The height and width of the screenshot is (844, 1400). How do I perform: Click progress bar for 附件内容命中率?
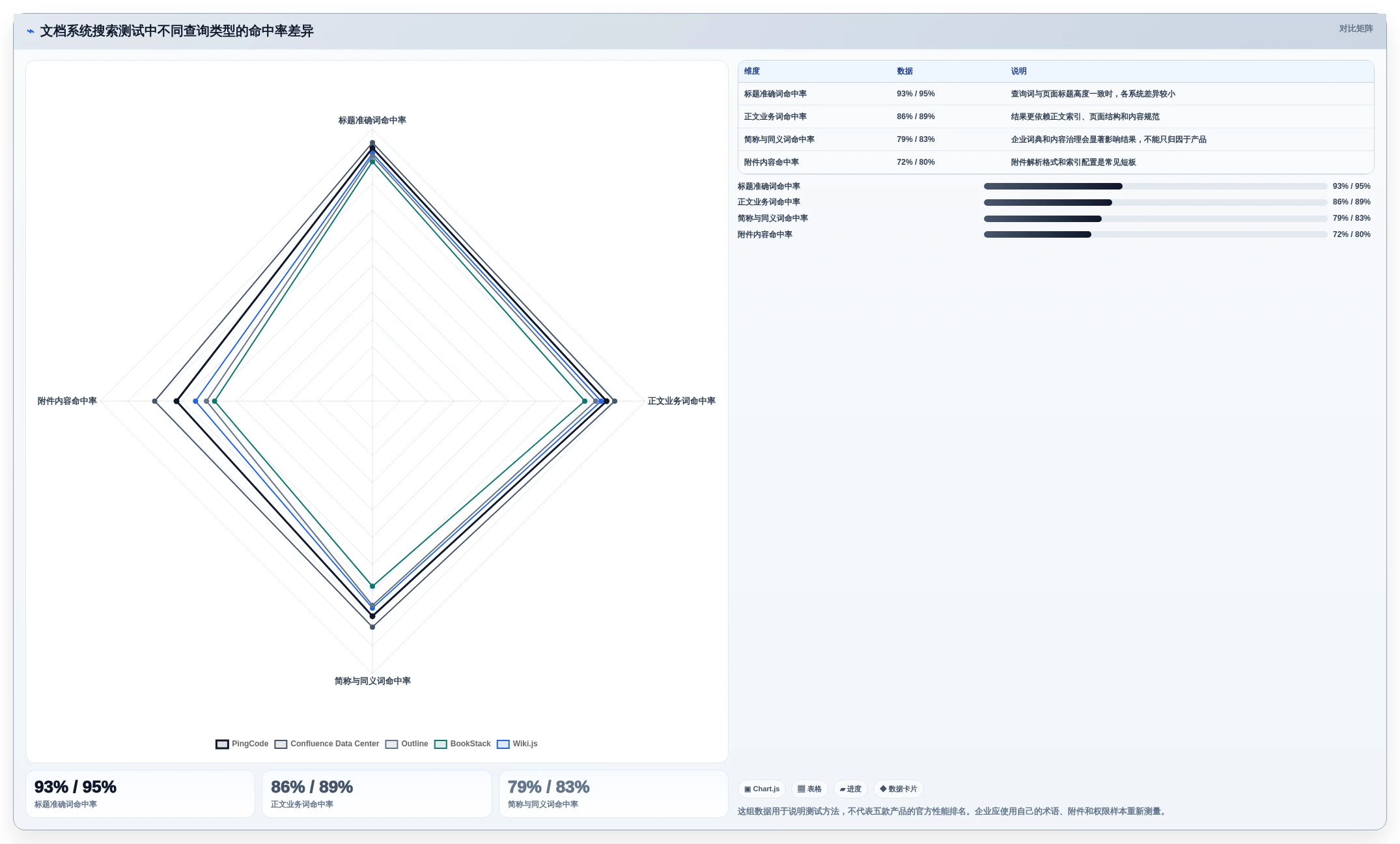click(x=1155, y=234)
